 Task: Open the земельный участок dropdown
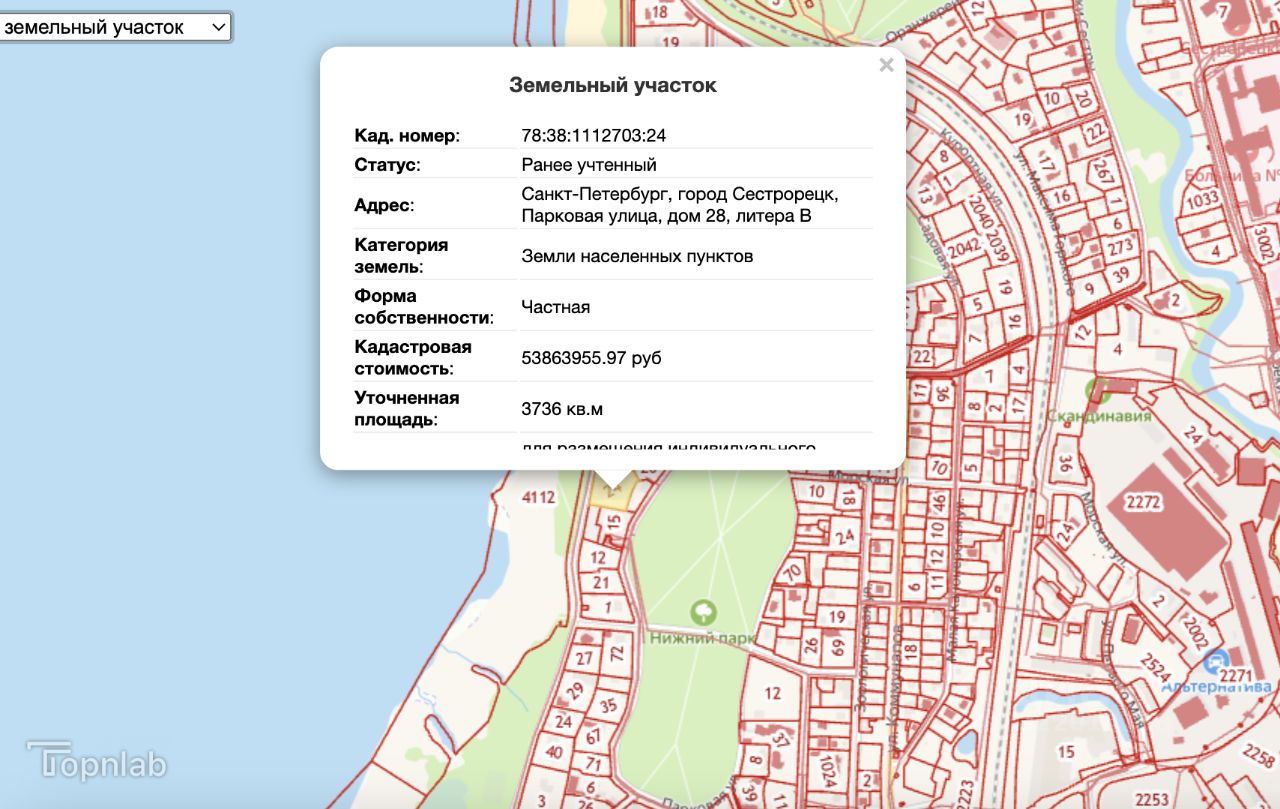(115, 28)
